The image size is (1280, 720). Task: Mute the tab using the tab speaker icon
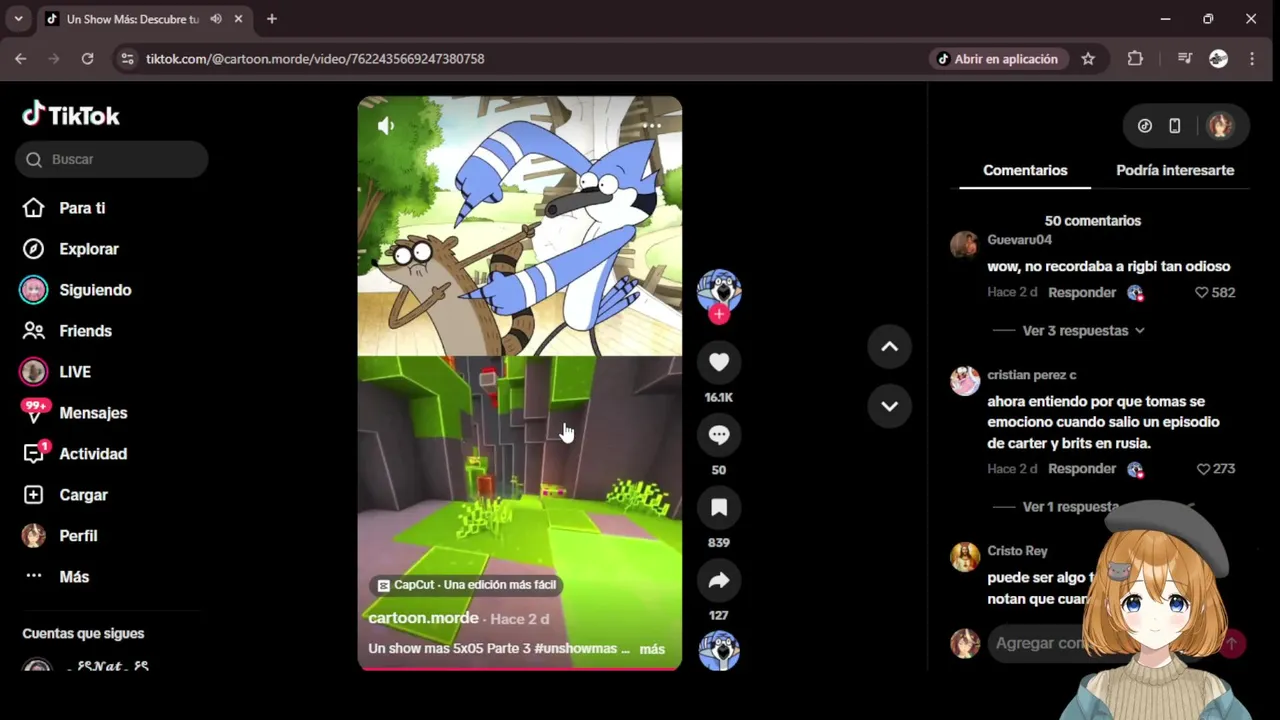216,19
